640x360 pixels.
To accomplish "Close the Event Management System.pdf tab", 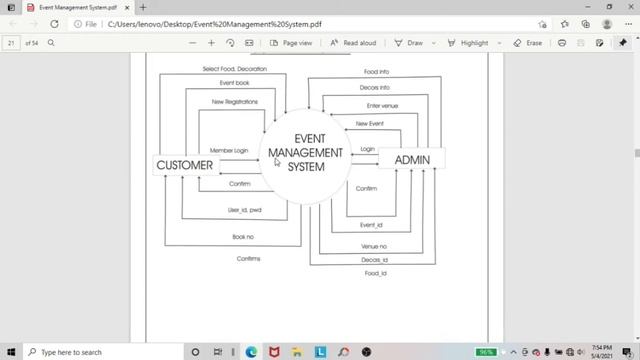I will (127, 7).
